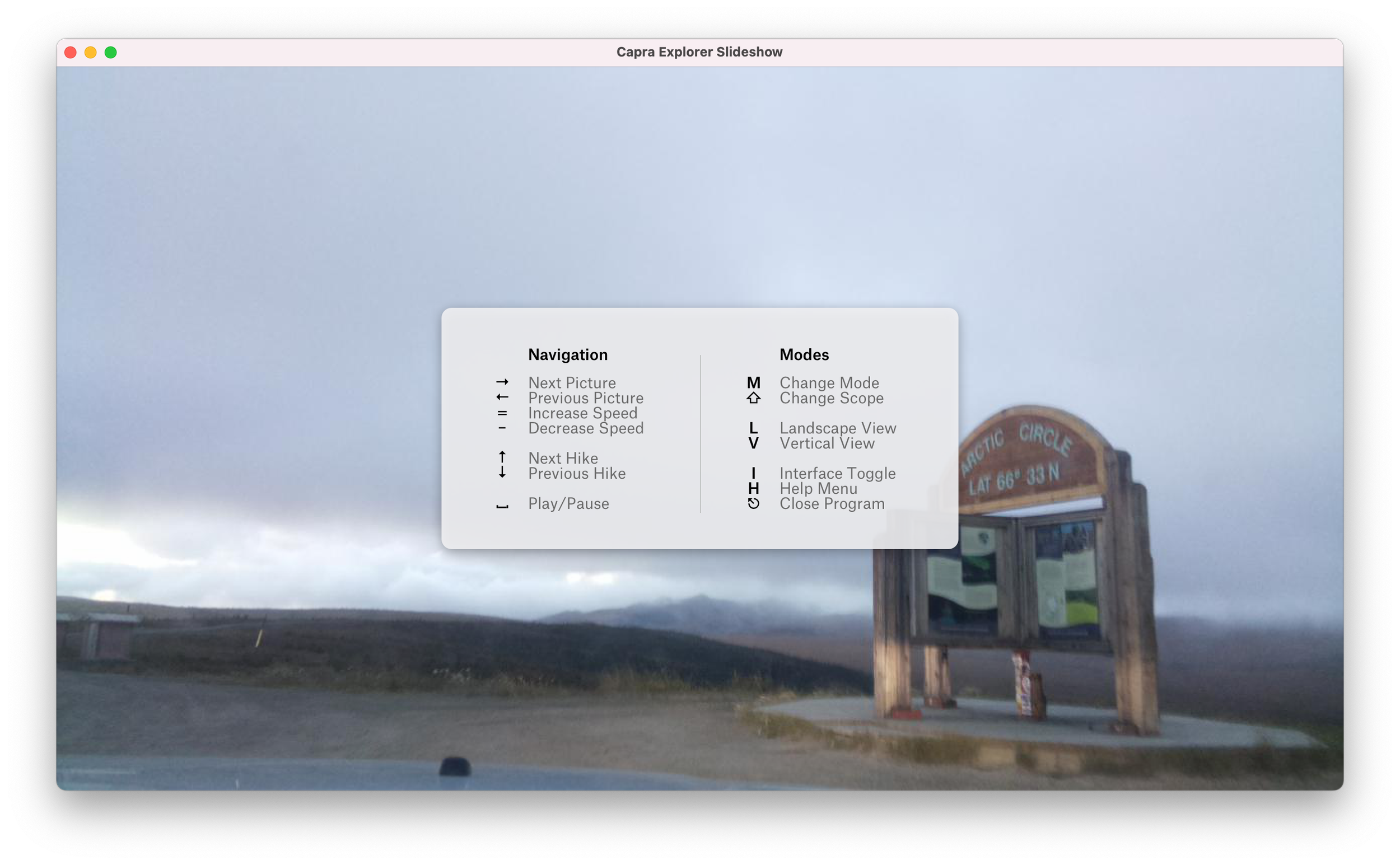Screen dimensions: 1400x865
Task: Click the shift arrow Change Scope icon
Action: click(x=753, y=398)
